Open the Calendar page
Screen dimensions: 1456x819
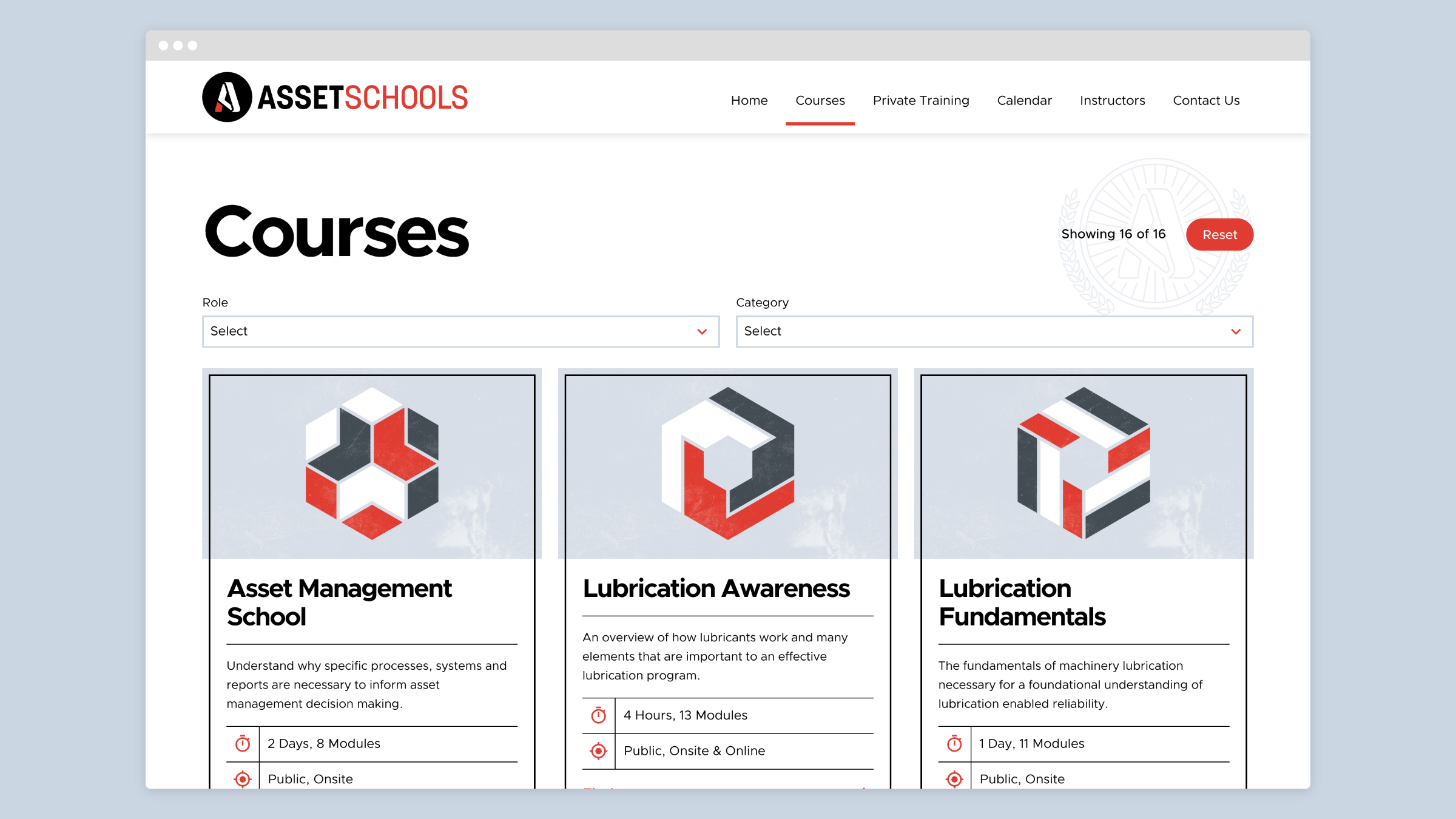pyautogui.click(x=1024, y=101)
